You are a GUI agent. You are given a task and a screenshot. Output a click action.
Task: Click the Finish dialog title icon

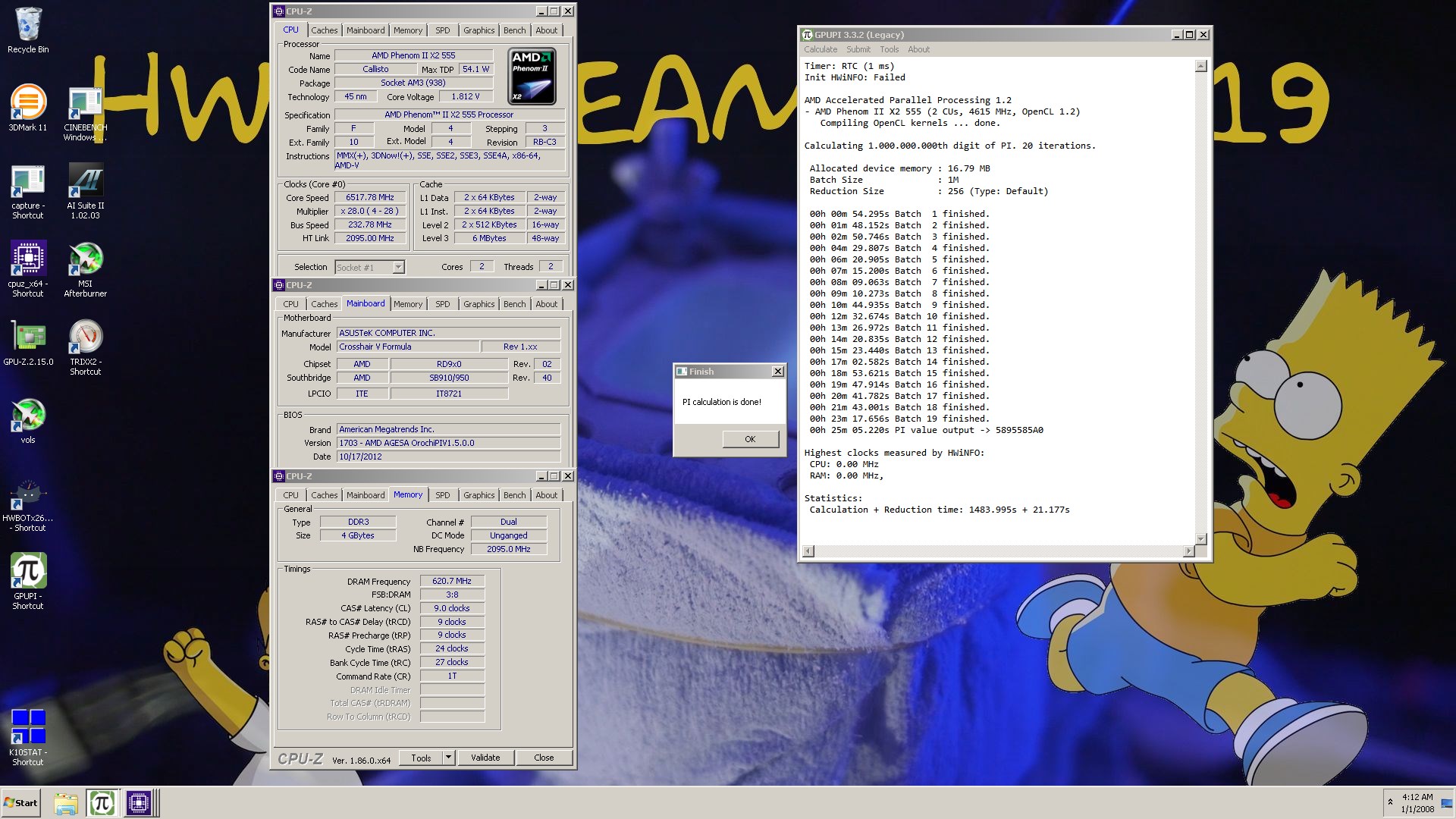tap(682, 372)
